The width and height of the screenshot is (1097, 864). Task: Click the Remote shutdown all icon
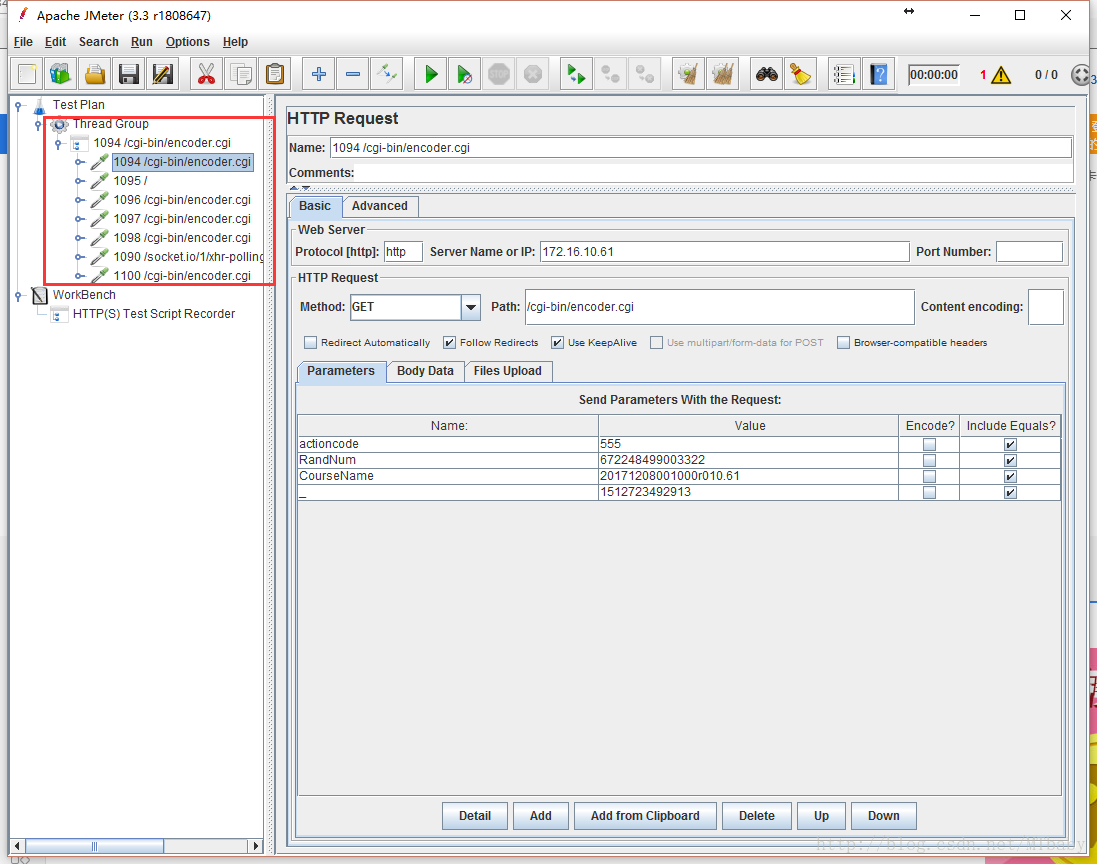pyautogui.click(x=645, y=74)
